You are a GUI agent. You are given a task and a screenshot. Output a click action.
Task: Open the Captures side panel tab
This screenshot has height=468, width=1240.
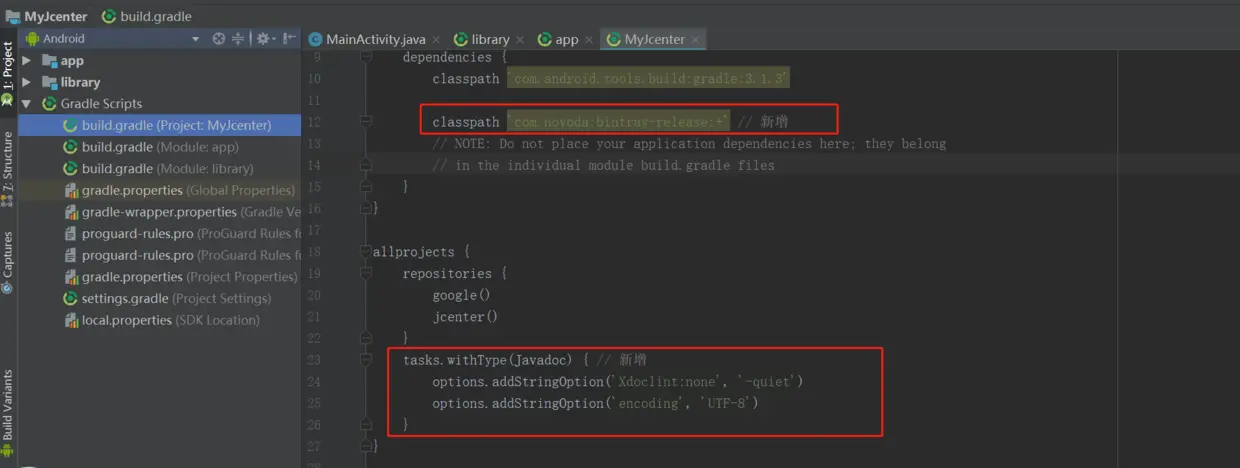point(8,262)
